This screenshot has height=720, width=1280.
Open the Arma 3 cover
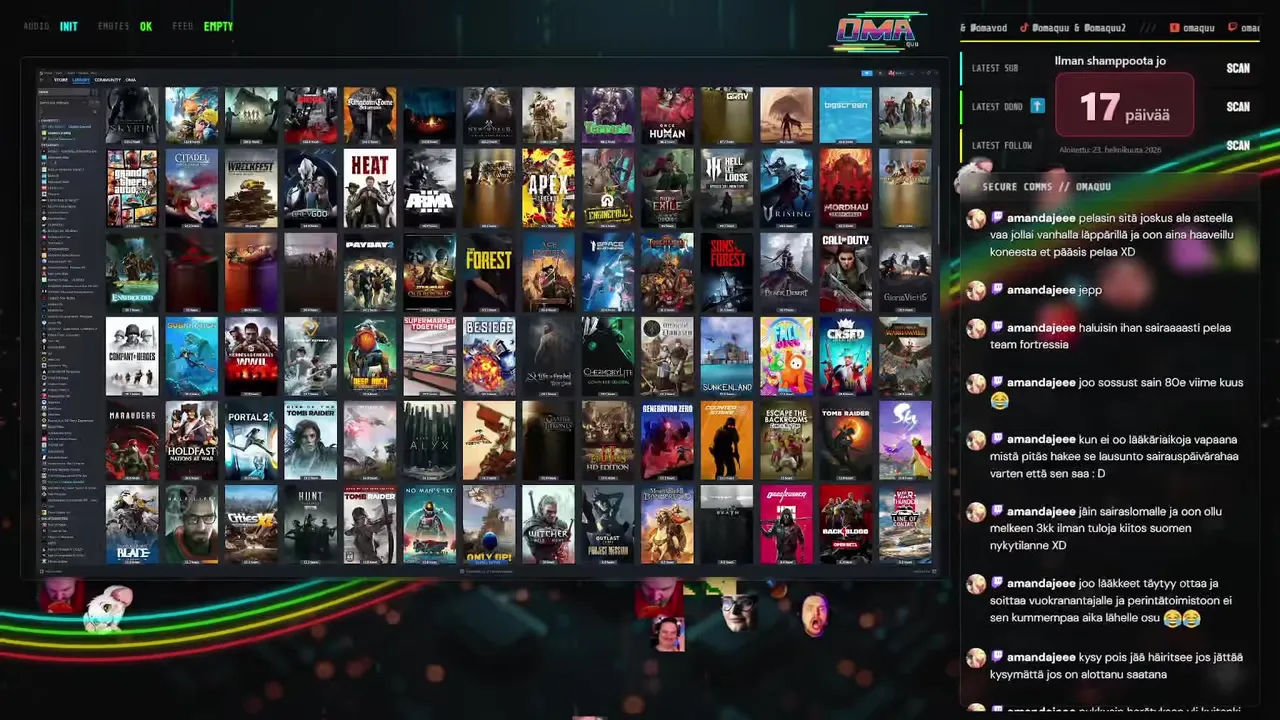429,188
